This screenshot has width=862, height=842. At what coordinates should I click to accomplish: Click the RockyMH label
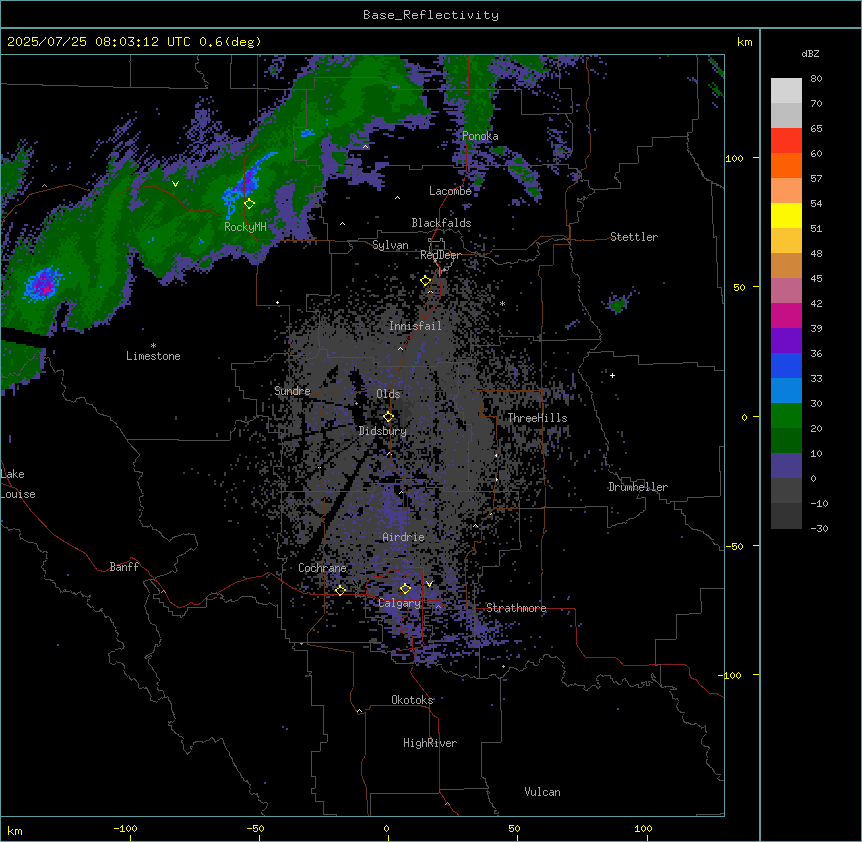coord(245,227)
